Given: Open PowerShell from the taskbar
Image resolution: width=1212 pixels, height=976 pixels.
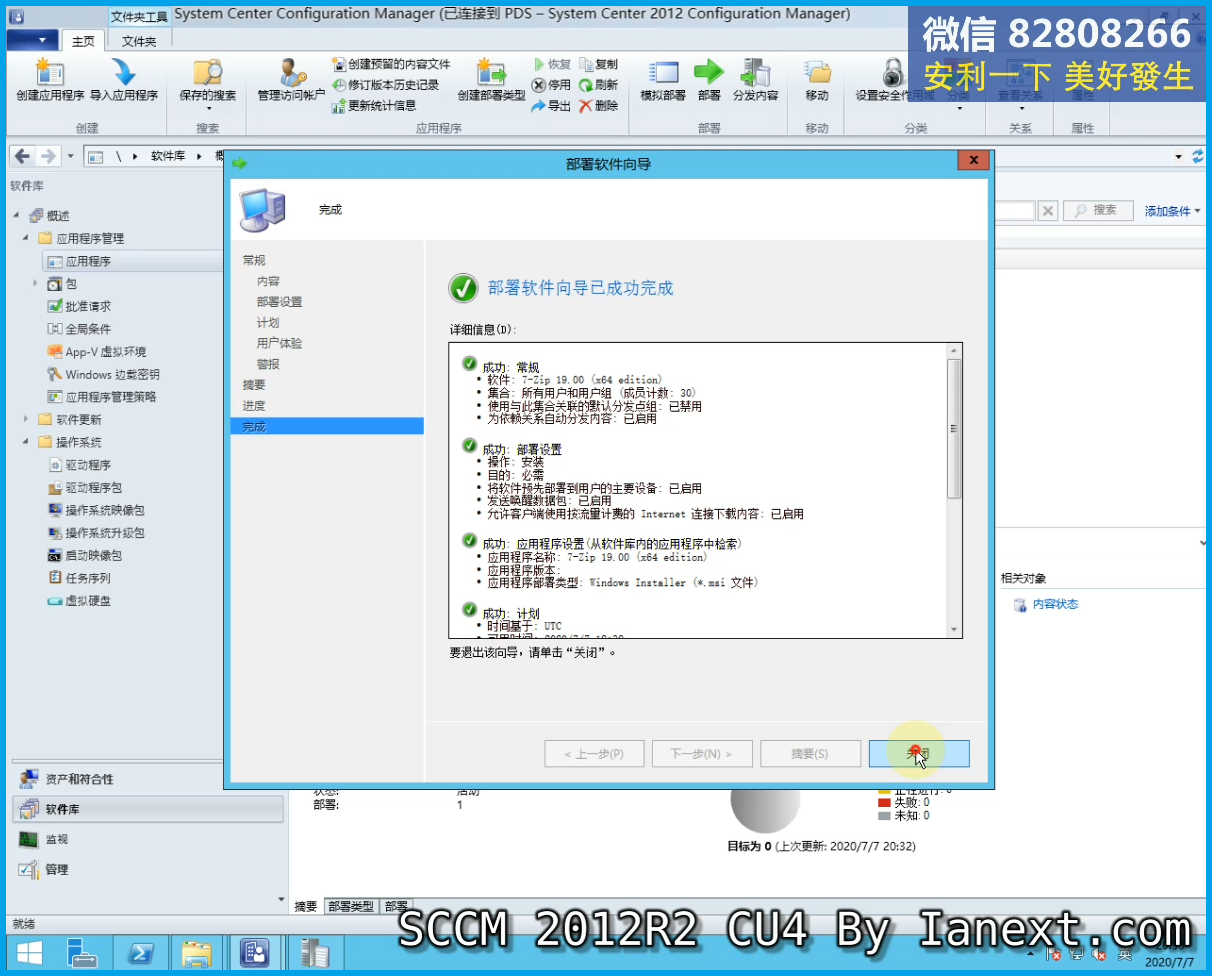Looking at the screenshot, I should [x=140, y=954].
